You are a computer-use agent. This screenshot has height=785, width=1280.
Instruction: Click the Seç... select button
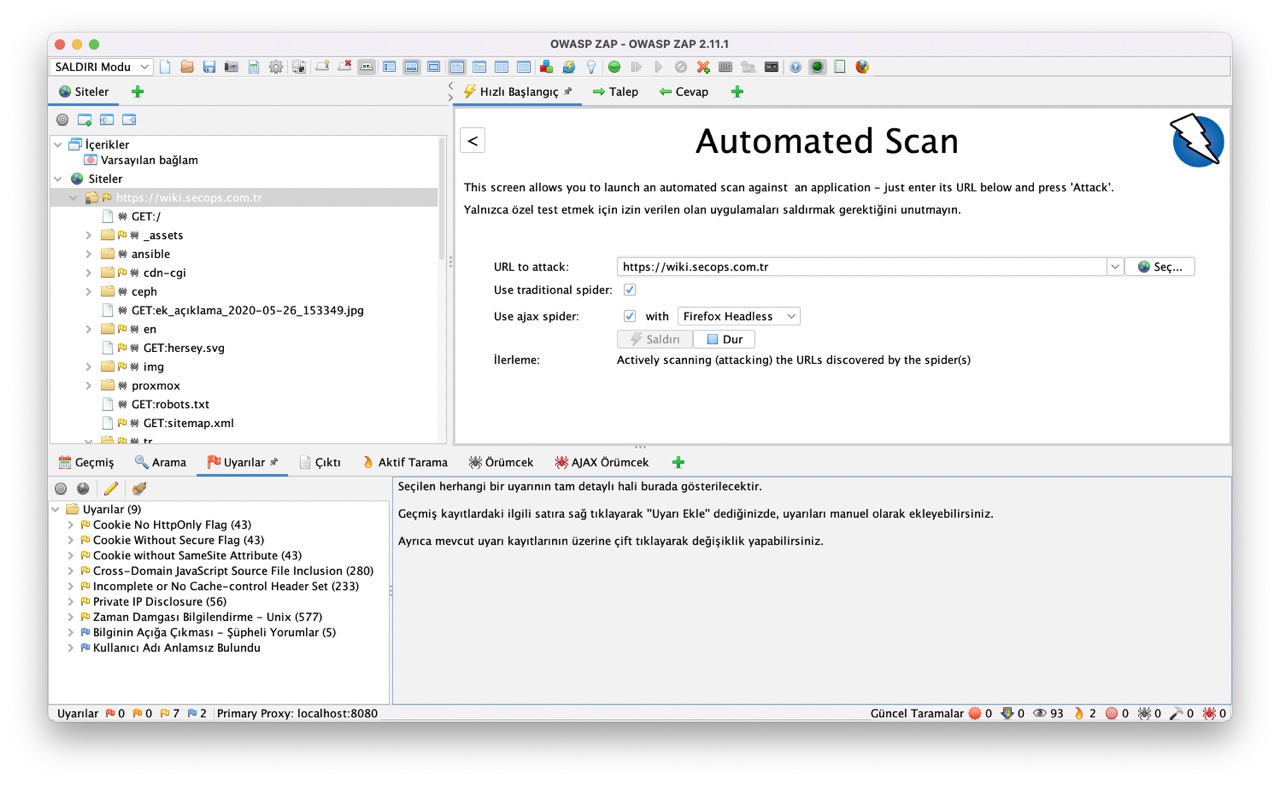(1160, 267)
